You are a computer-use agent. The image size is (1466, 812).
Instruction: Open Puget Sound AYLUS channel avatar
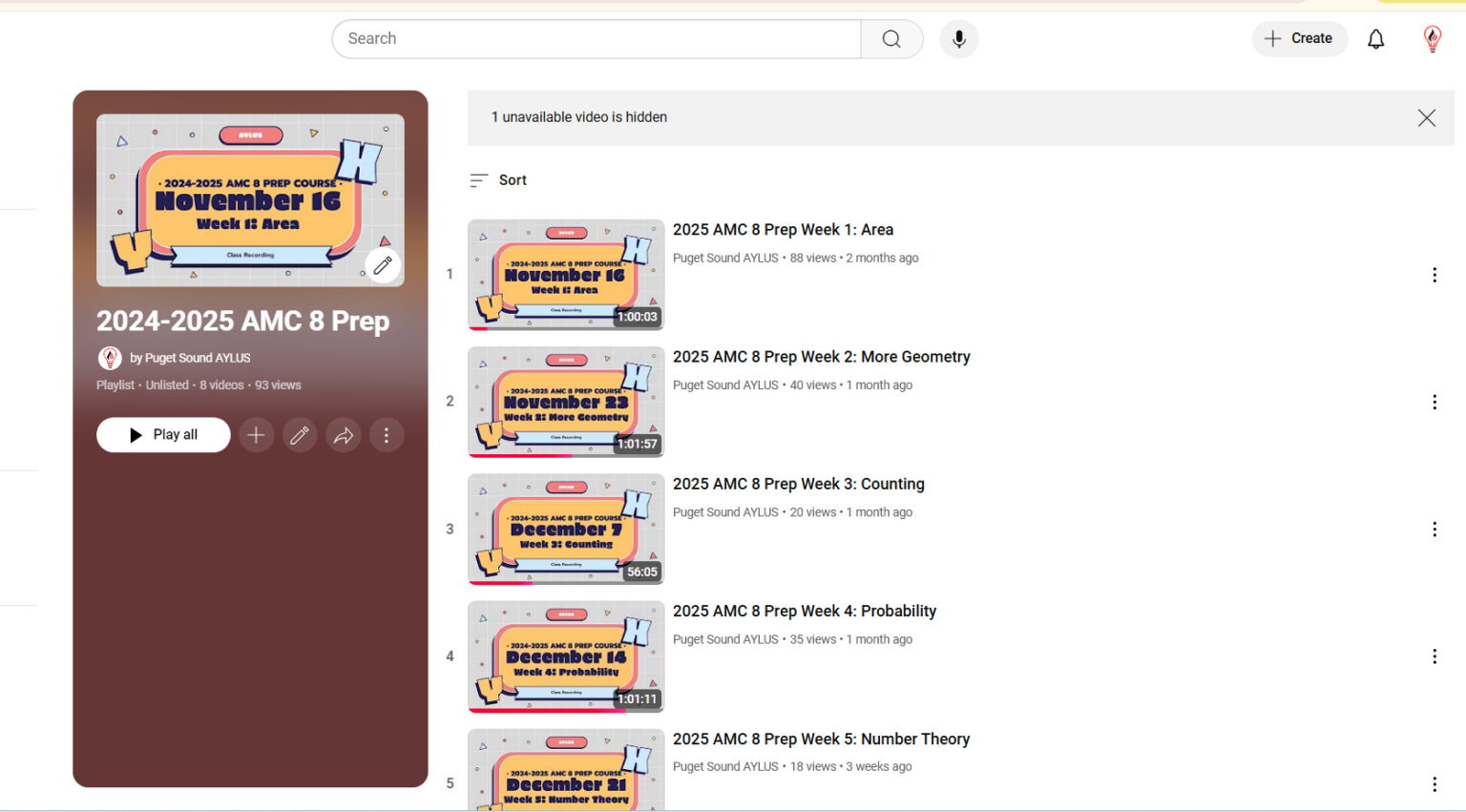[x=110, y=358]
